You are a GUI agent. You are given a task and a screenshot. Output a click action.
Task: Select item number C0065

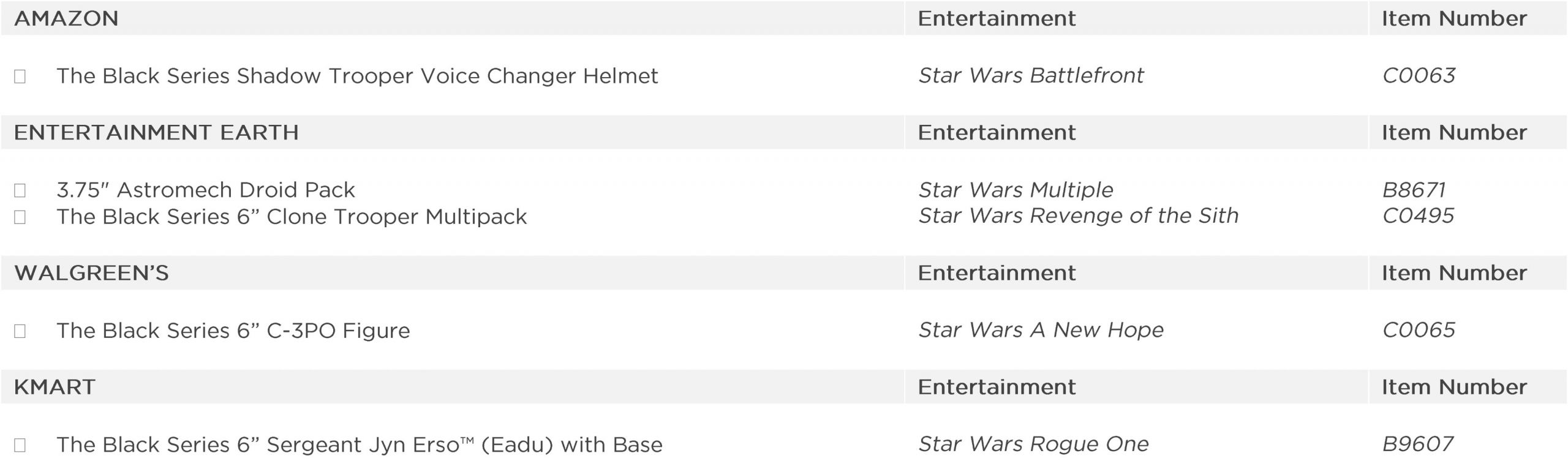tap(1419, 330)
